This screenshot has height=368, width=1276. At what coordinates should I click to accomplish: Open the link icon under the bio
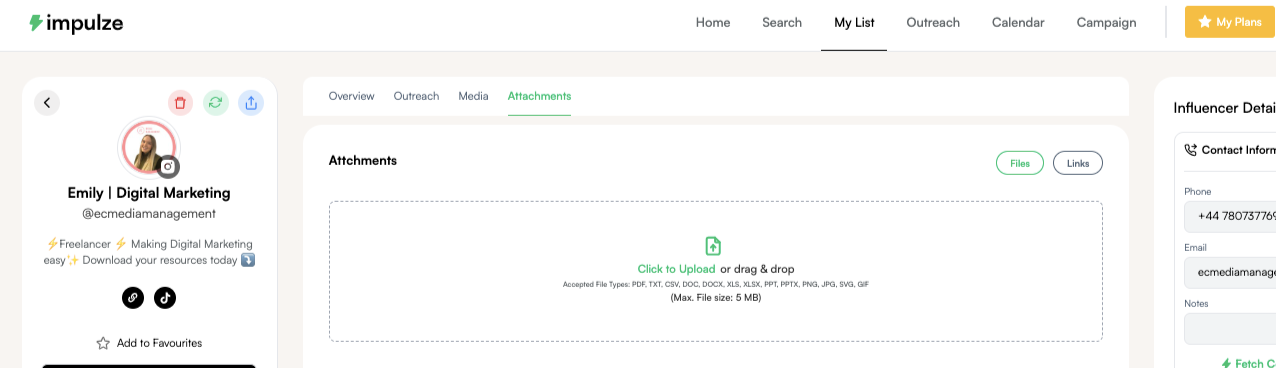[133, 297]
